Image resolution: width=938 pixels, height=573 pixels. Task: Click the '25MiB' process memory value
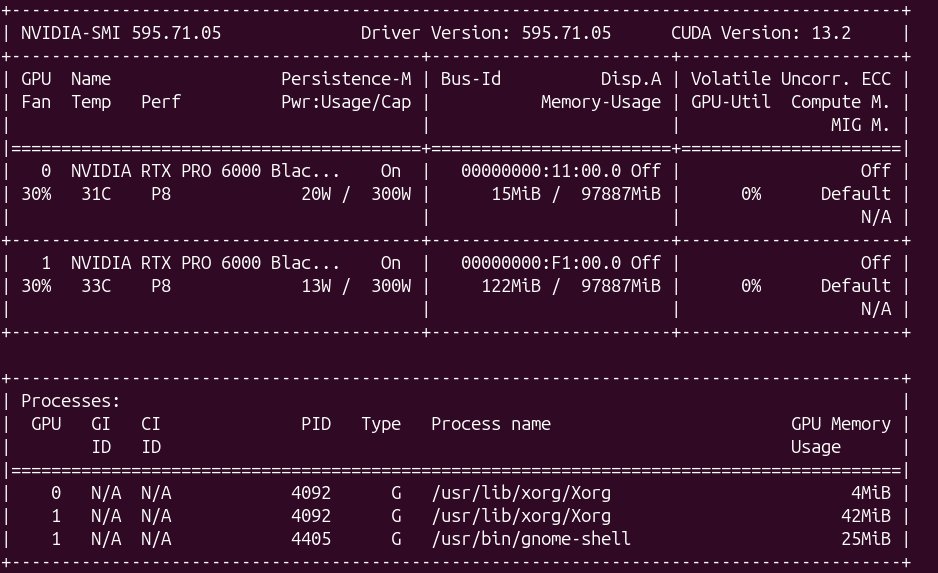coord(866,539)
